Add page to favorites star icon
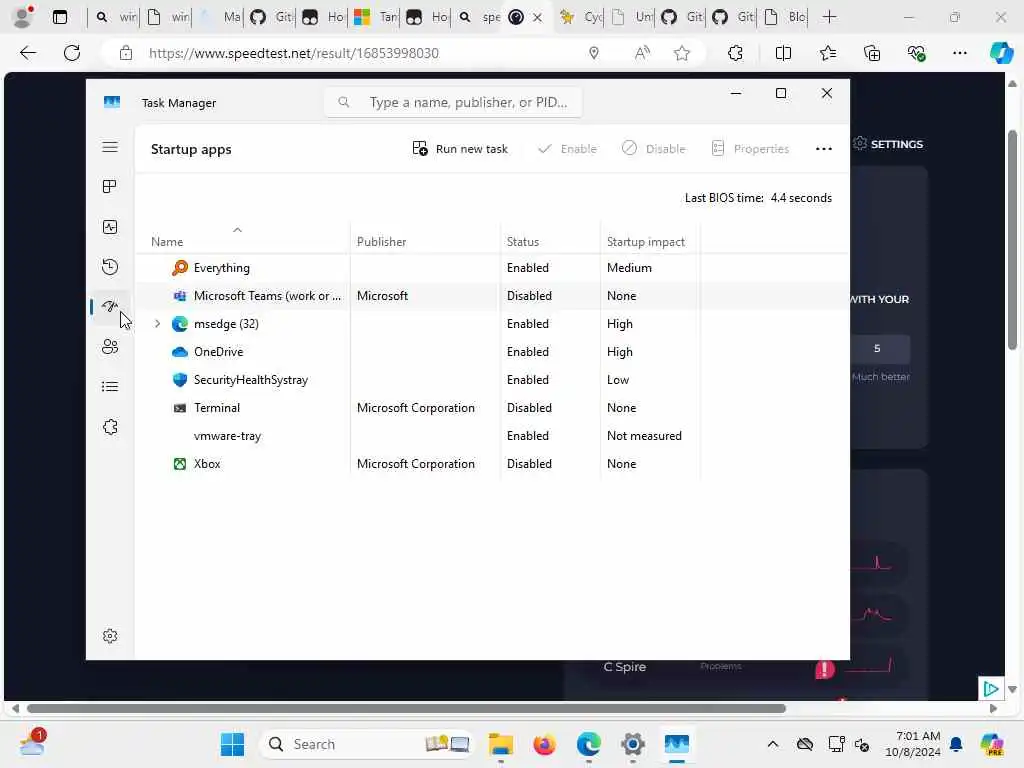 click(x=682, y=53)
